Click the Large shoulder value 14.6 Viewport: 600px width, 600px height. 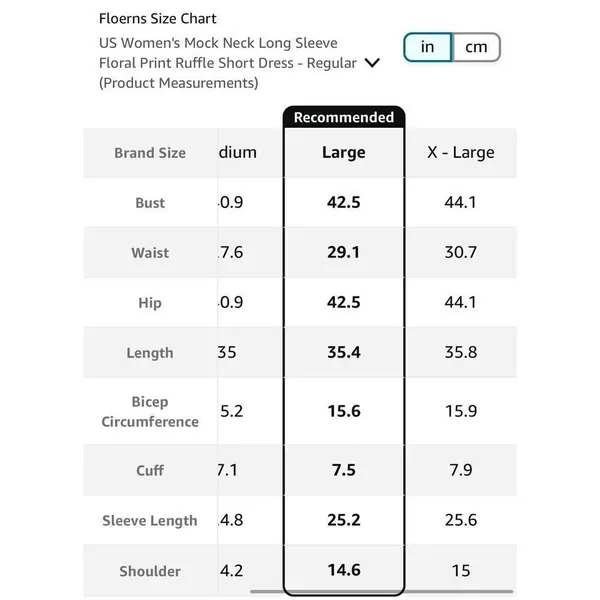[344, 570]
